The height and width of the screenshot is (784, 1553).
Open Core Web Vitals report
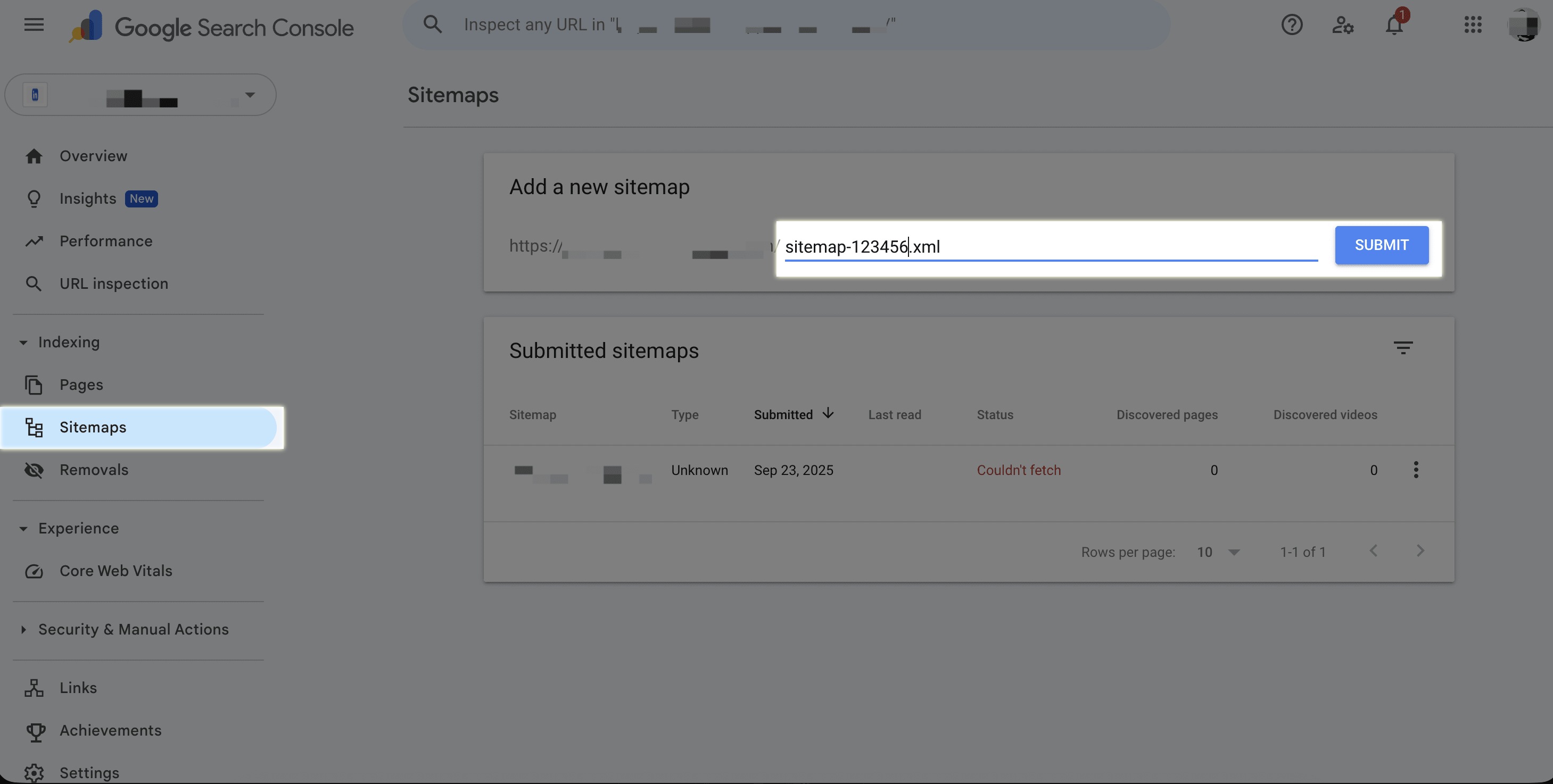(115, 571)
